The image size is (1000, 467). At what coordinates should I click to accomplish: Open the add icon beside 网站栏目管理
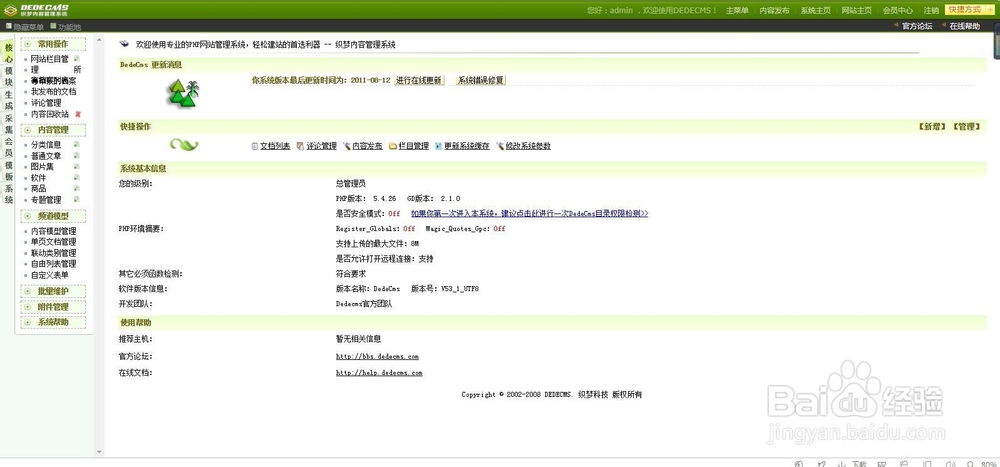(77, 59)
